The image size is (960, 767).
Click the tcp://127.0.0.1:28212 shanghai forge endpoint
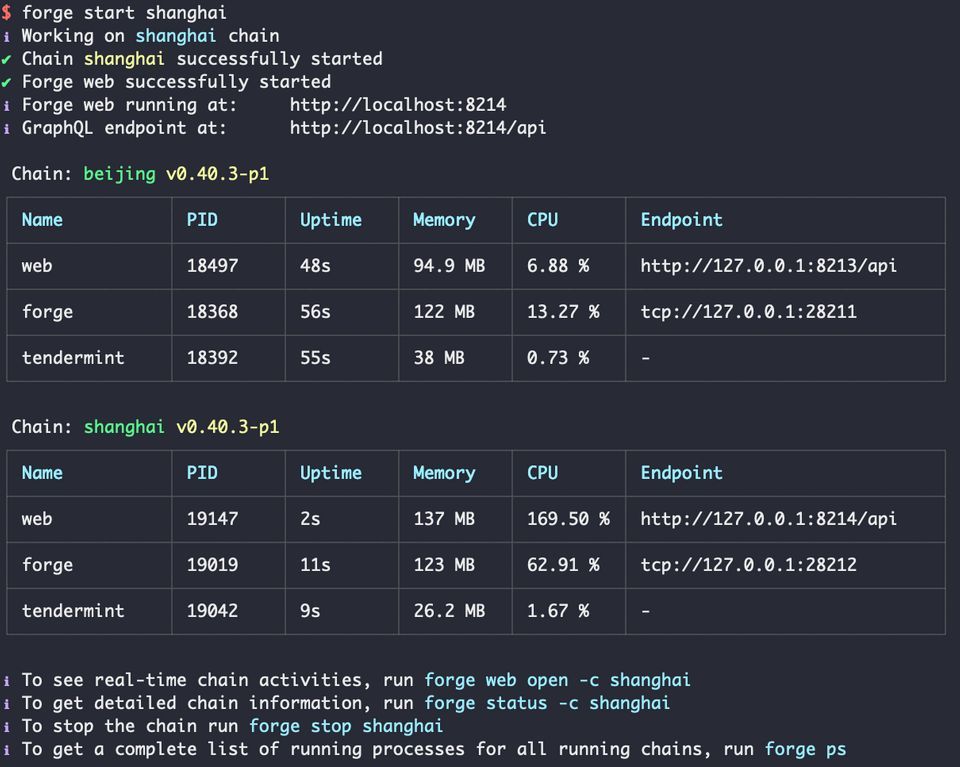click(748, 565)
